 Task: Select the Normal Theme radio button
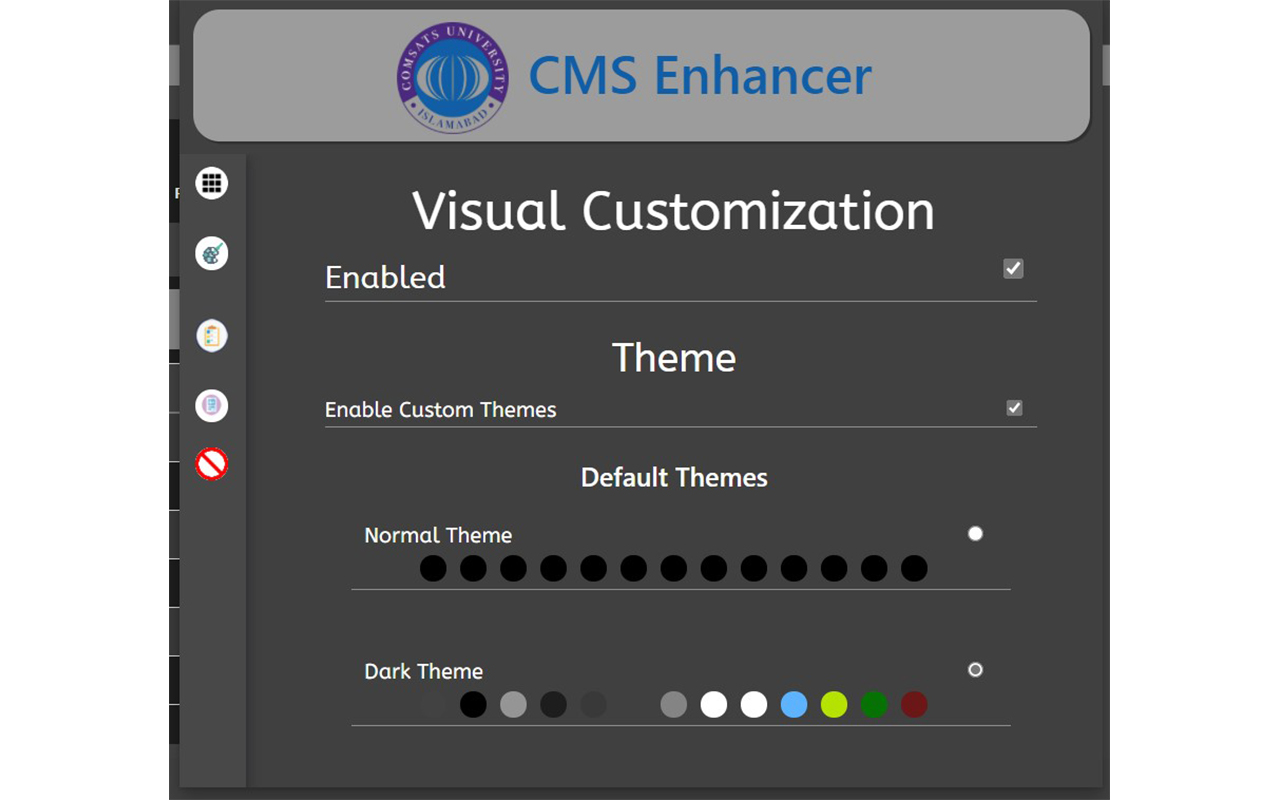(x=975, y=533)
